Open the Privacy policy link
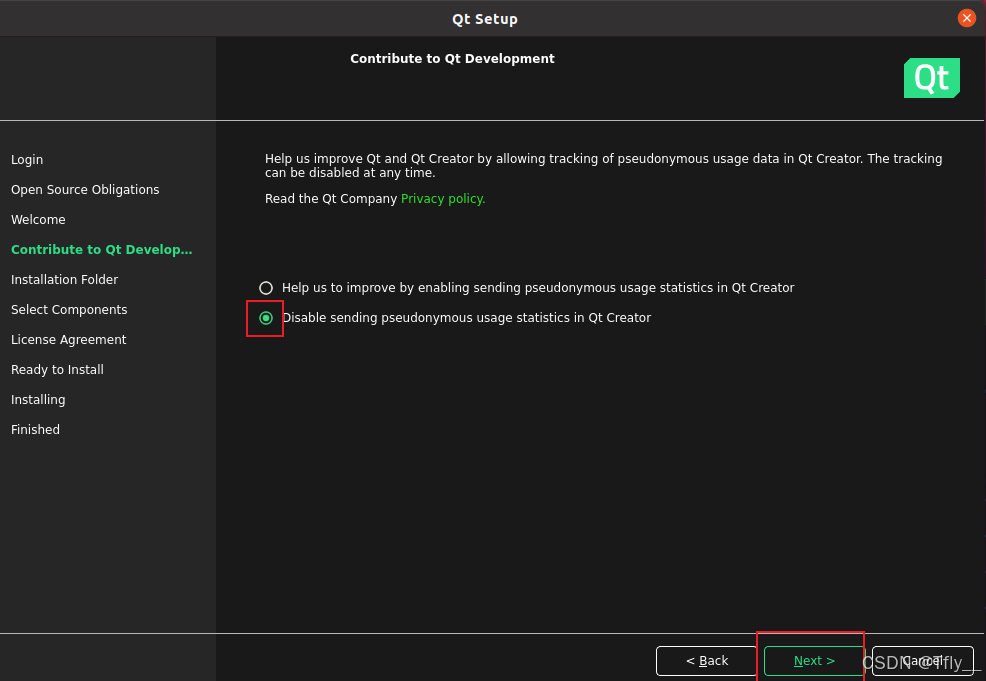The width and height of the screenshot is (986, 681). [x=443, y=199]
